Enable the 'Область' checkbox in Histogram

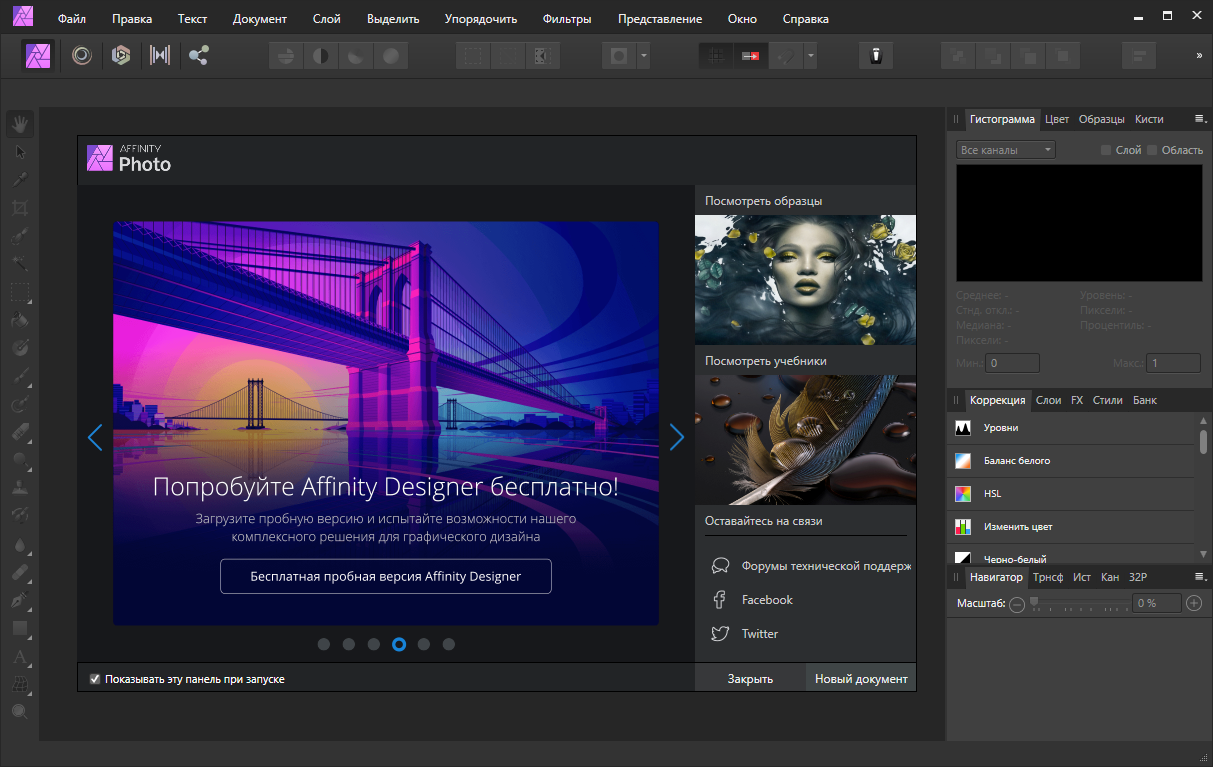pos(1152,150)
